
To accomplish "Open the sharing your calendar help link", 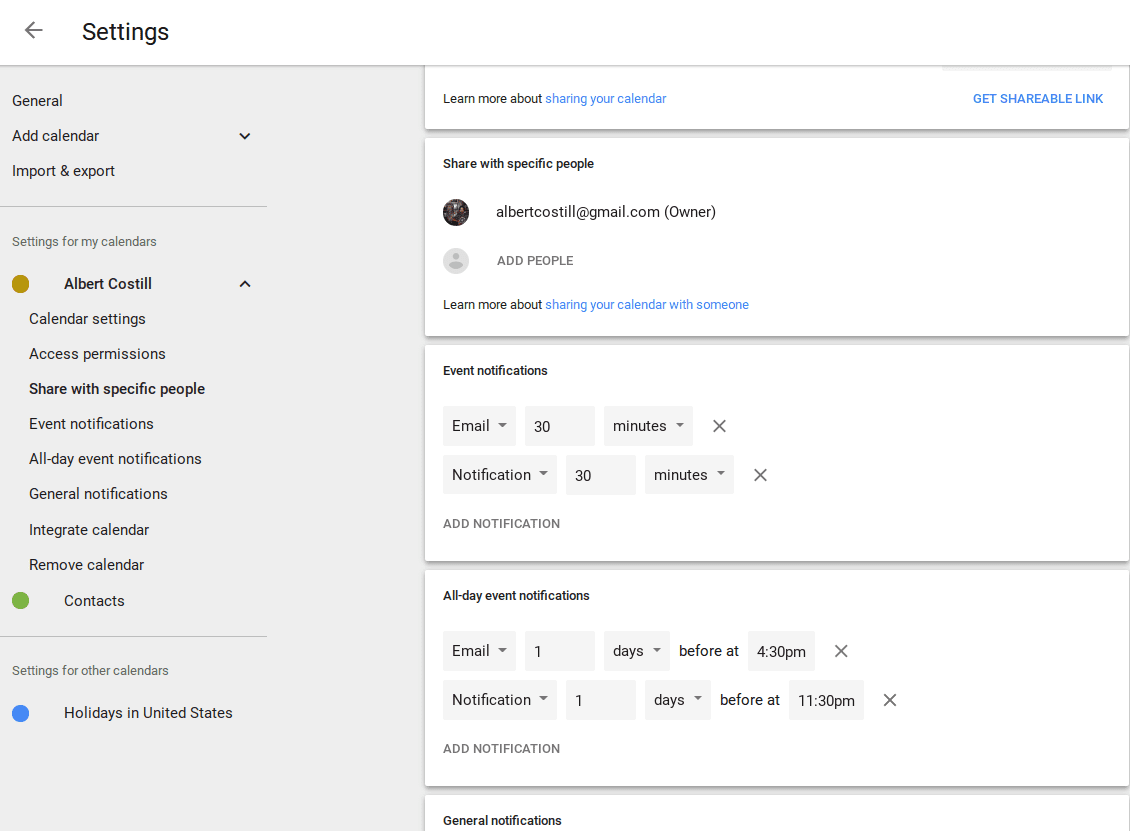I will pyautogui.click(x=605, y=99).
